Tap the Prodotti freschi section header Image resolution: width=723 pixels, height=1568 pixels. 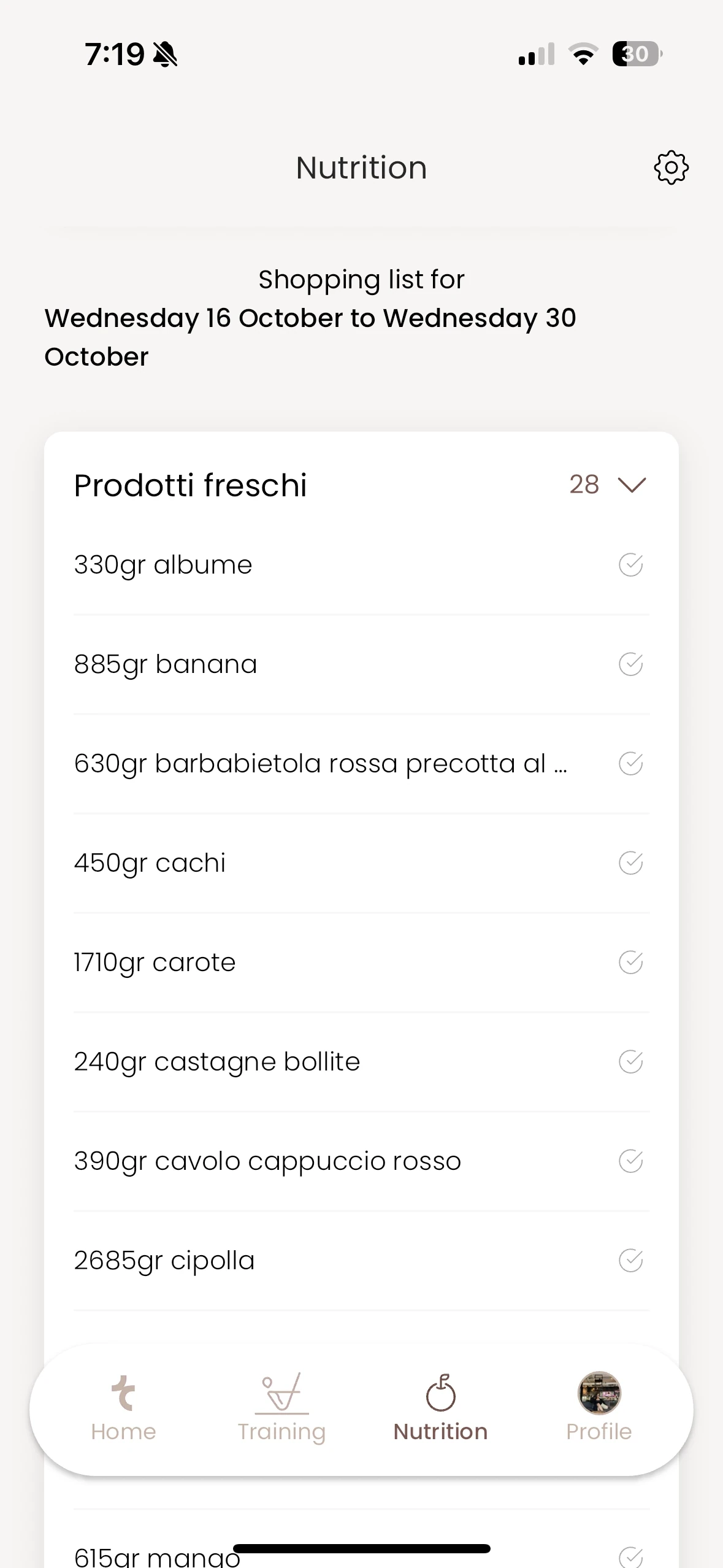[191, 485]
